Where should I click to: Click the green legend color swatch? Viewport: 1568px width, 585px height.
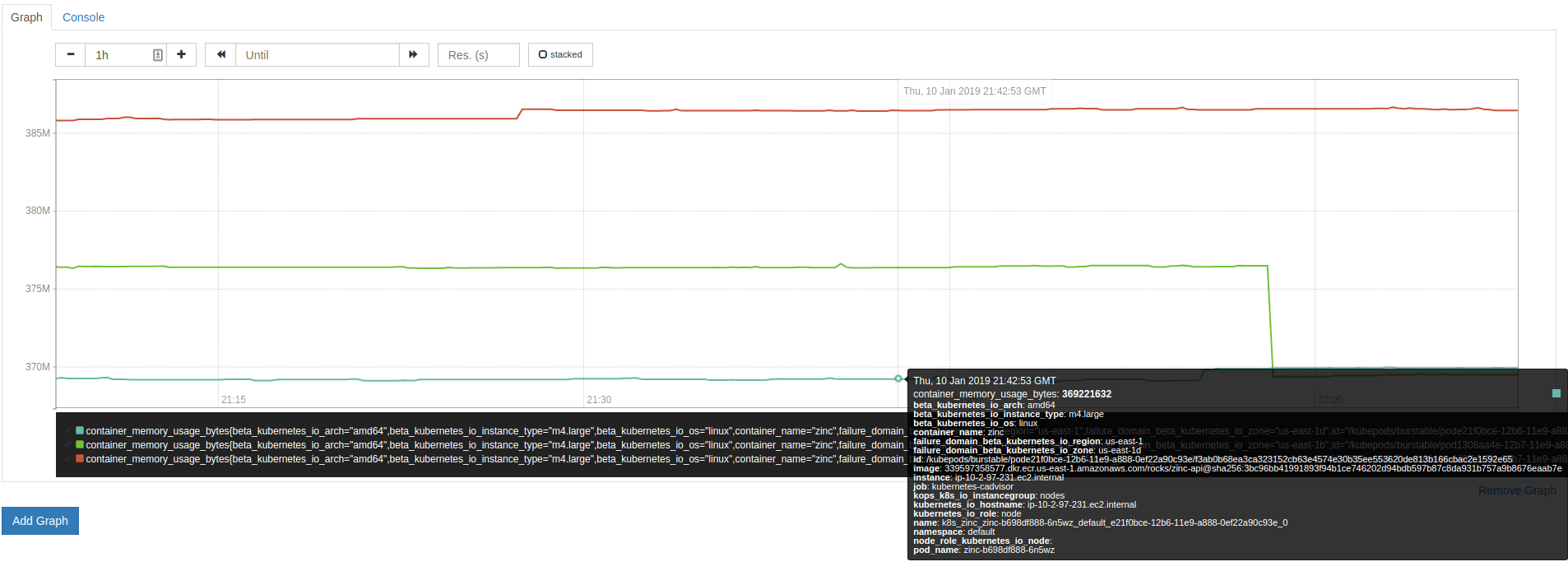pos(80,444)
